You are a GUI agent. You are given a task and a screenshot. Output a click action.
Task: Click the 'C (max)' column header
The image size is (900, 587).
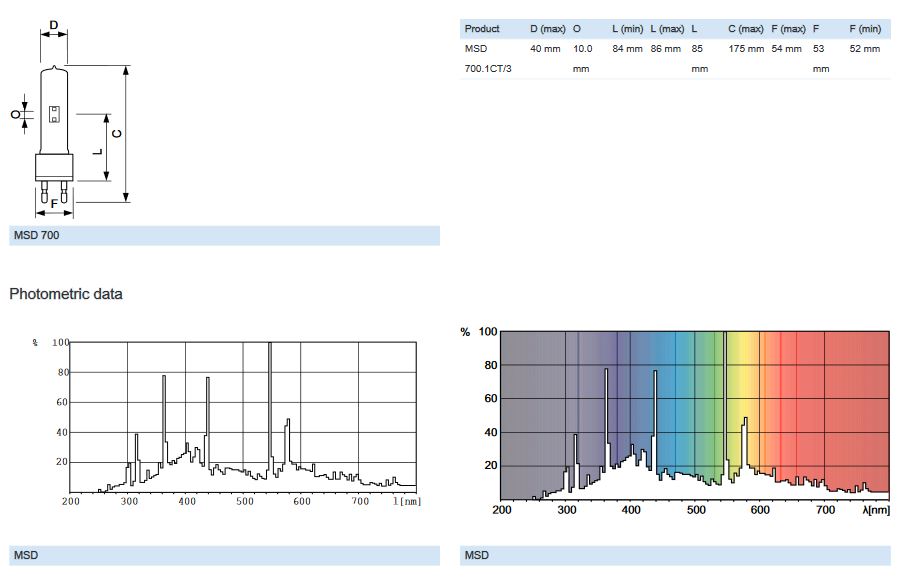(x=746, y=29)
